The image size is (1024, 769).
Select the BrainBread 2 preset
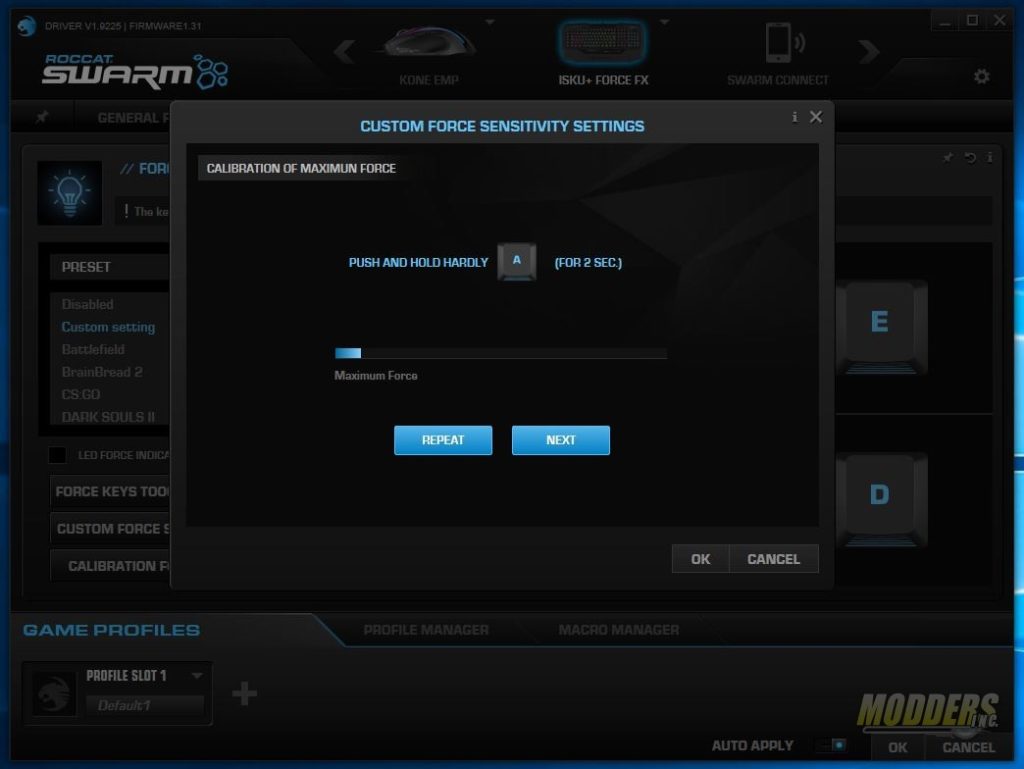tap(102, 372)
